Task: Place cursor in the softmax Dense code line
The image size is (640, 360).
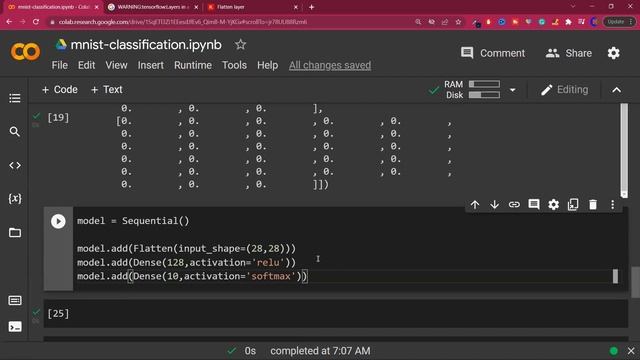Action: coord(192,276)
